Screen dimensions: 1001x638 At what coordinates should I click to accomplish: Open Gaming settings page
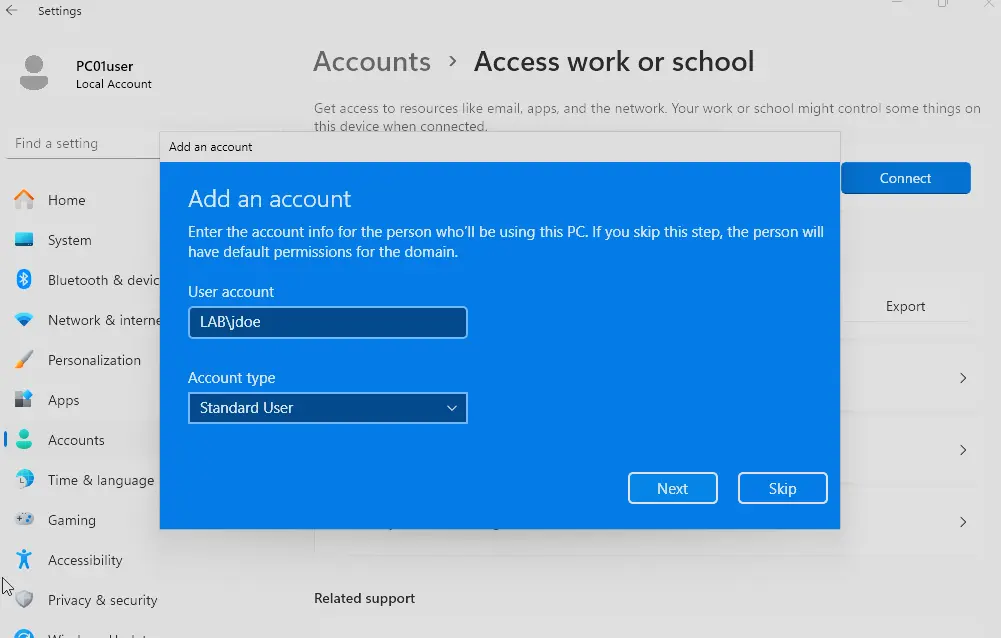pos(72,520)
